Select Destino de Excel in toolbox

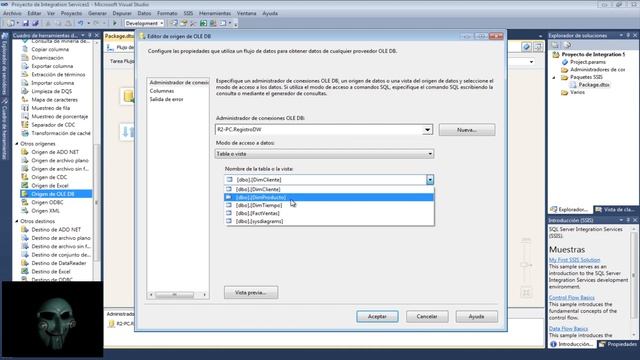[51, 271]
